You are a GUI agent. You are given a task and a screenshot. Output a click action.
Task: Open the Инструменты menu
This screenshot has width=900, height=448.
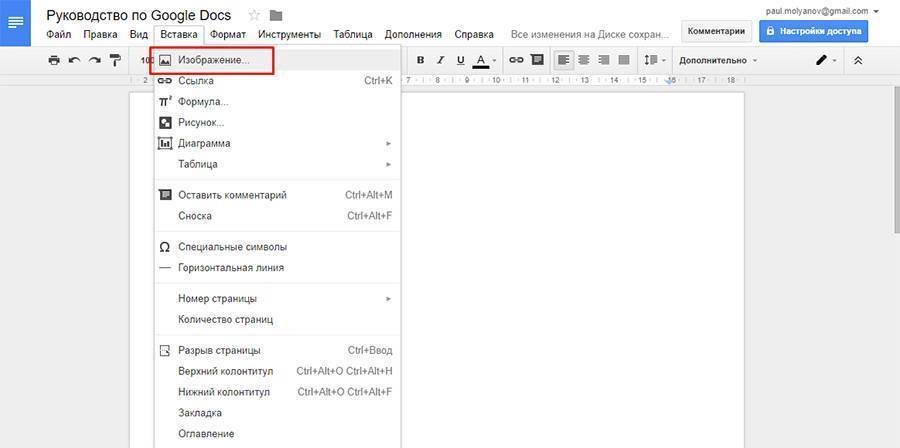click(289, 34)
